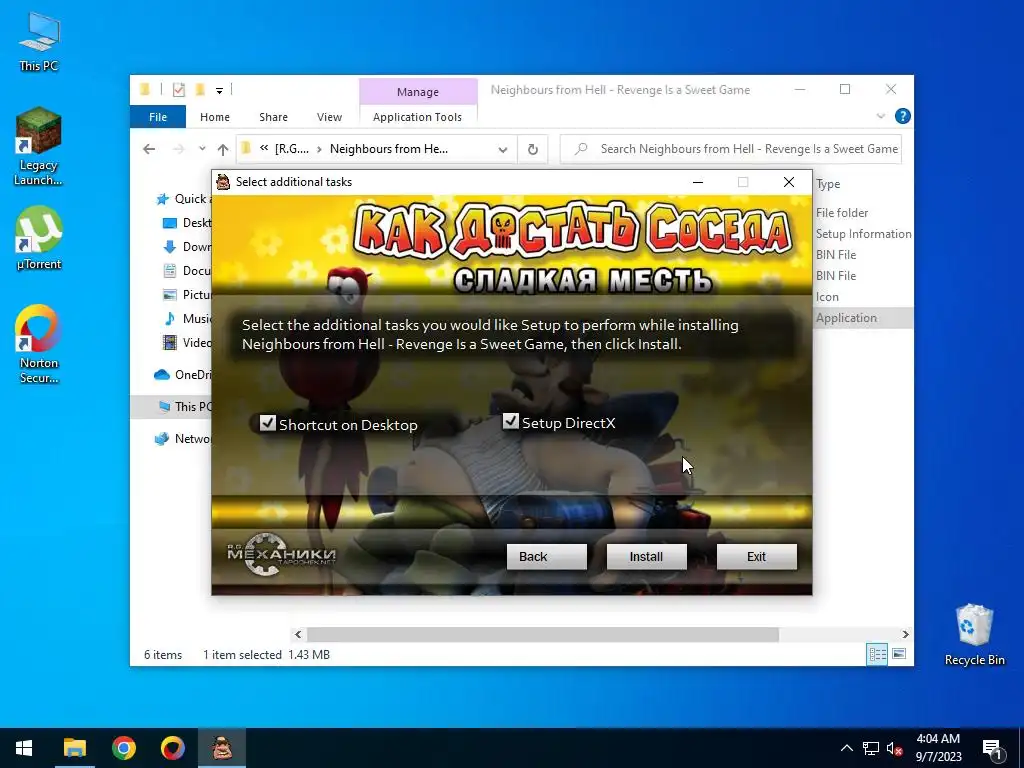Open the File menu in Explorer
Image resolution: width=1024 pixels, height=768 pixels.
158,117
